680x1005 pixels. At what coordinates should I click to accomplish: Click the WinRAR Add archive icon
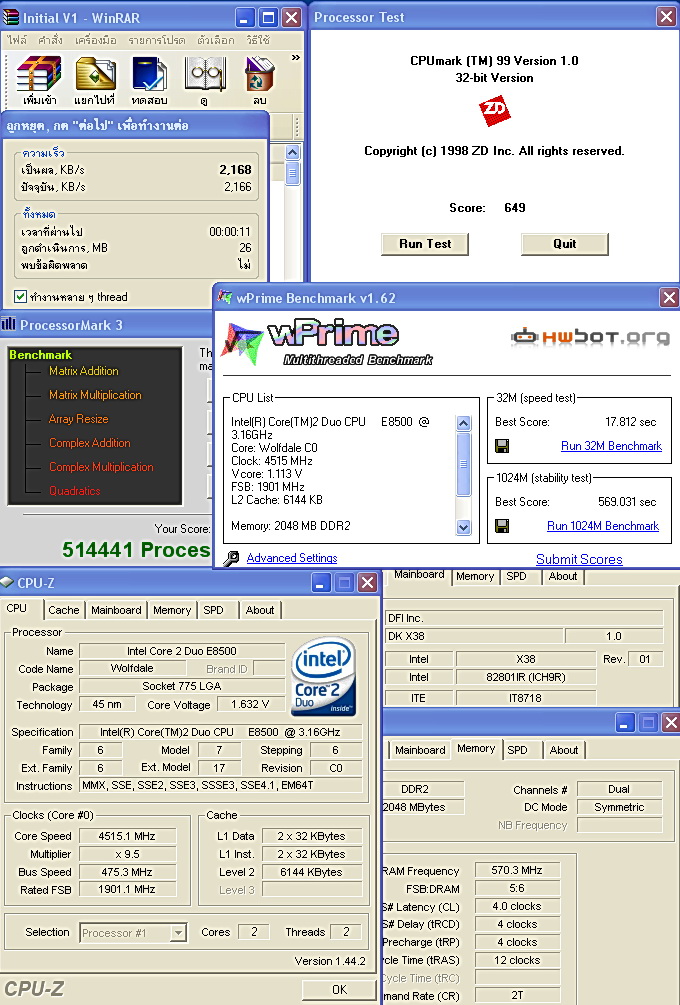tap(39, 73)
